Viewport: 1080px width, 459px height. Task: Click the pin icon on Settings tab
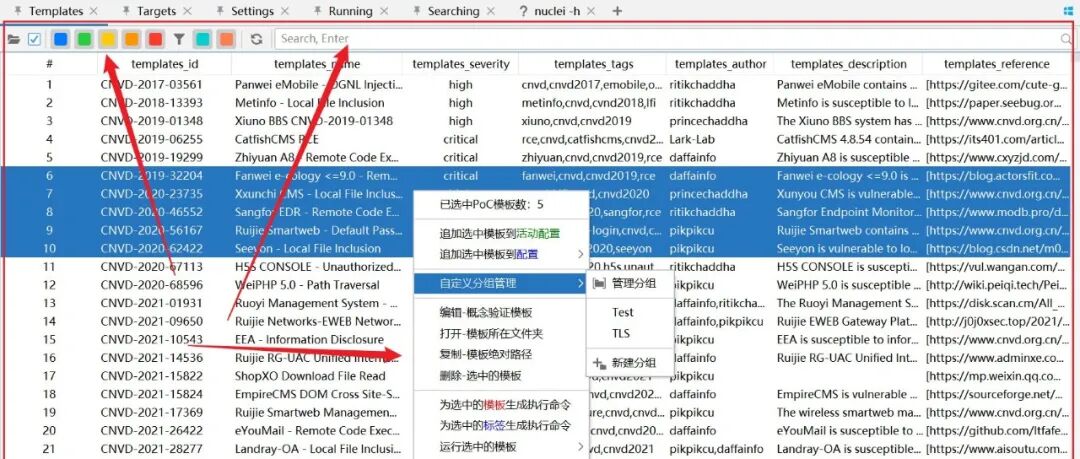[220, 11]
